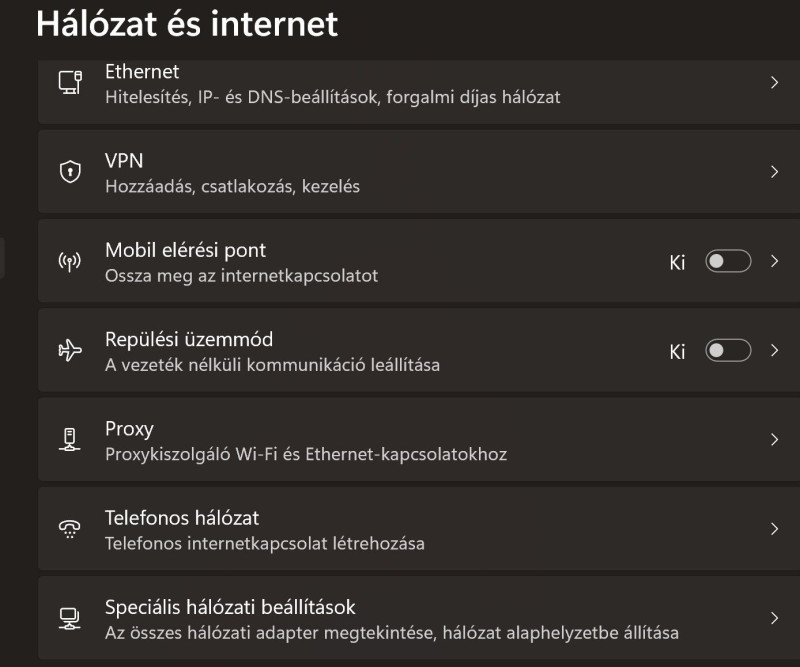The height and width of the screenshot is (667, 800).
Task: Click the mobile hotspot antenna icon
Action: 69,262
